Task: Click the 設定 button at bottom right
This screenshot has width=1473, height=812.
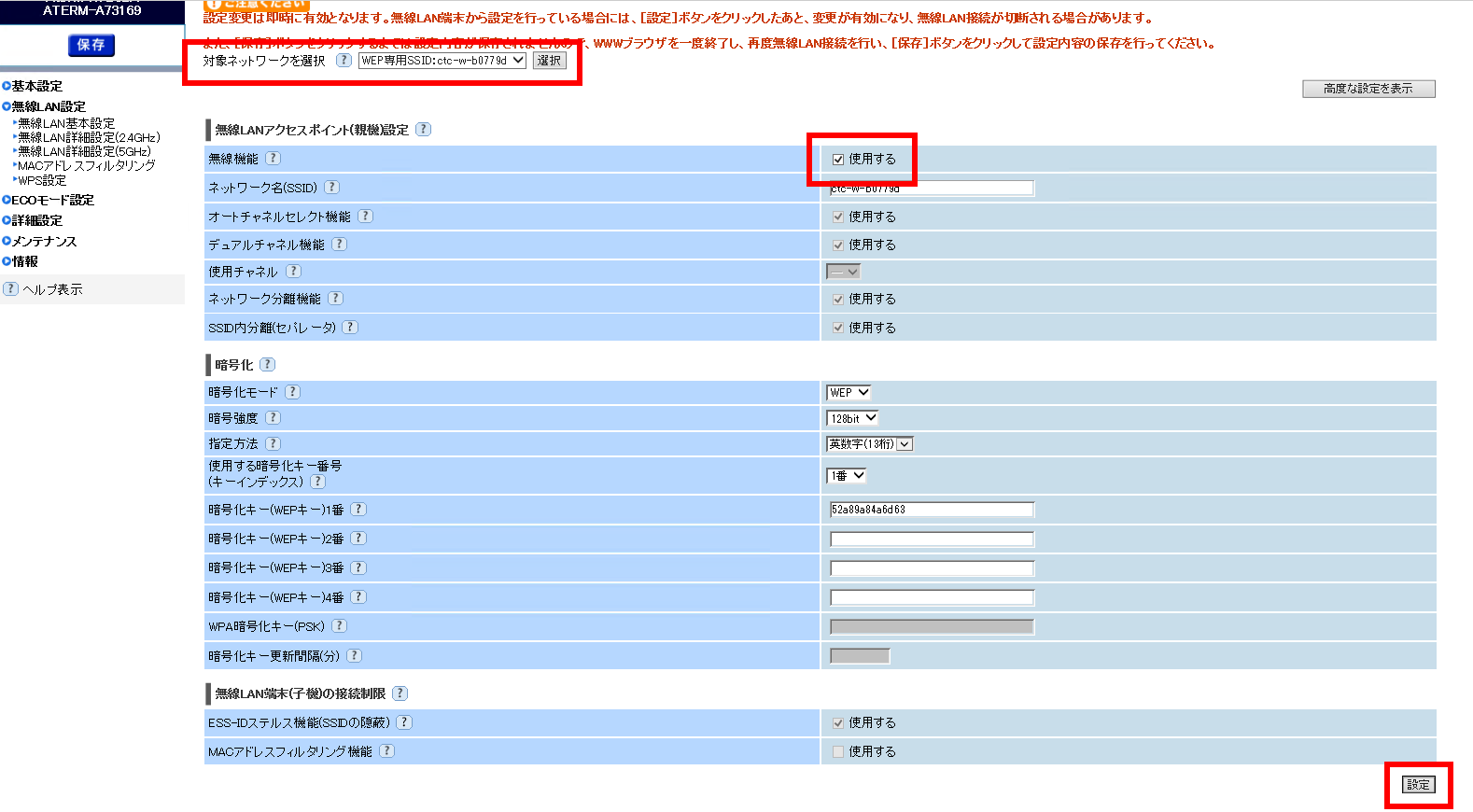Action: (x=1418, y=785)
